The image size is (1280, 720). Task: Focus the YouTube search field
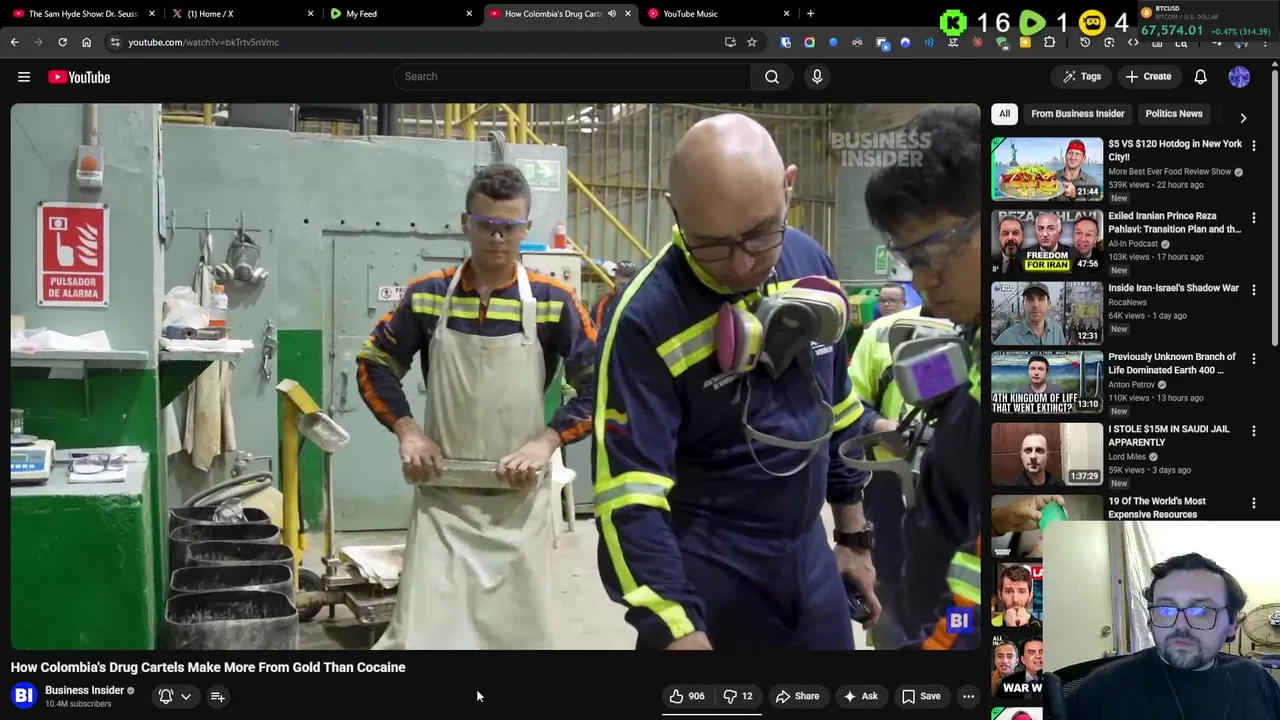(x=572, y=76)
